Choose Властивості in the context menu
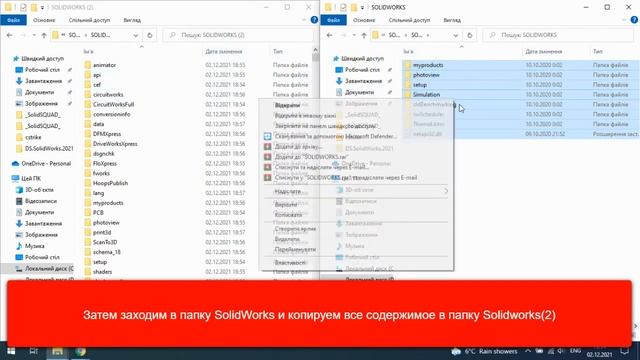Screen dimensions: 640x360 pyautogui.click(x=290, y=263)
